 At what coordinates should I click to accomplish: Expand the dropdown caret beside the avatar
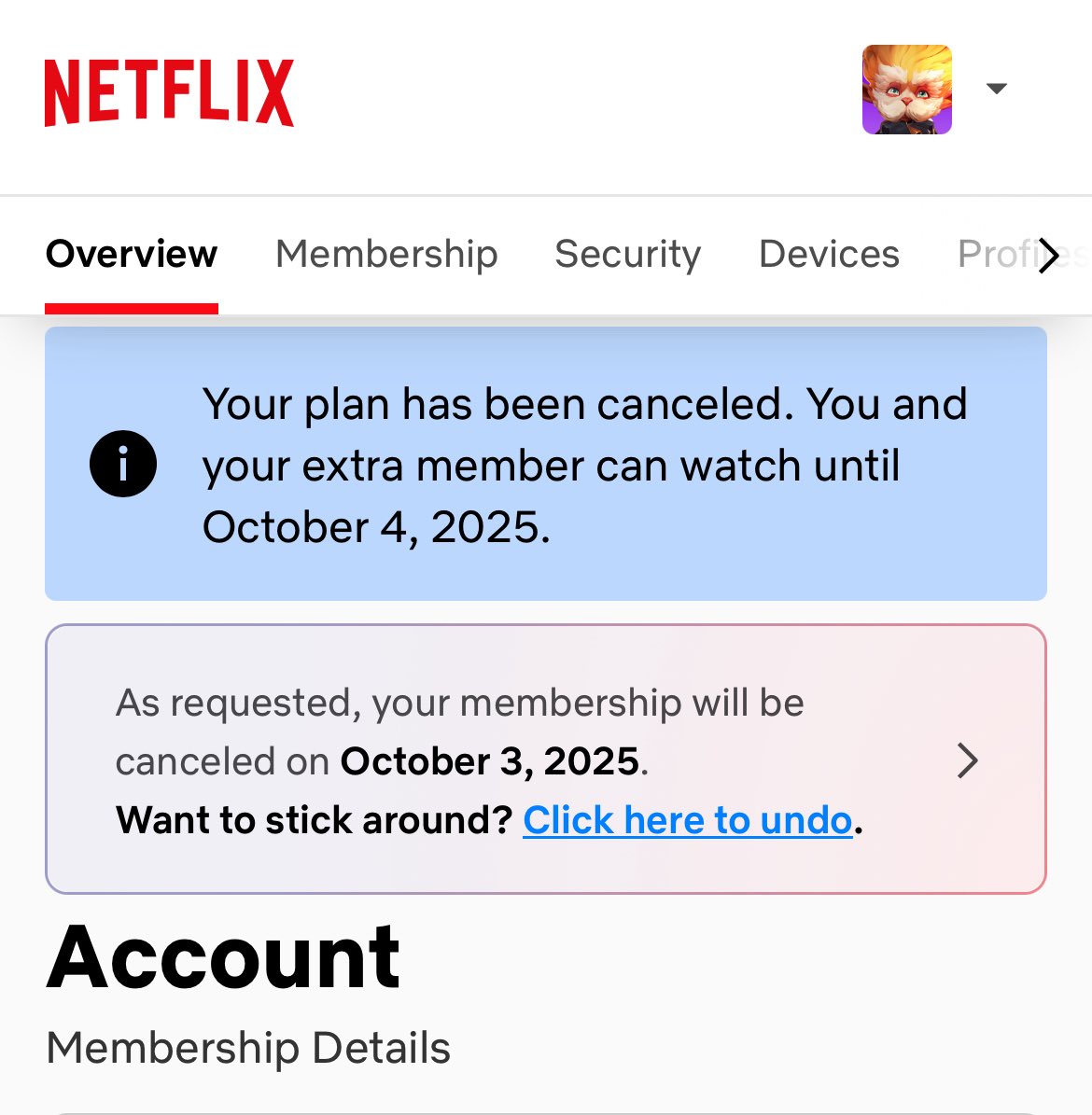(997, 89)
